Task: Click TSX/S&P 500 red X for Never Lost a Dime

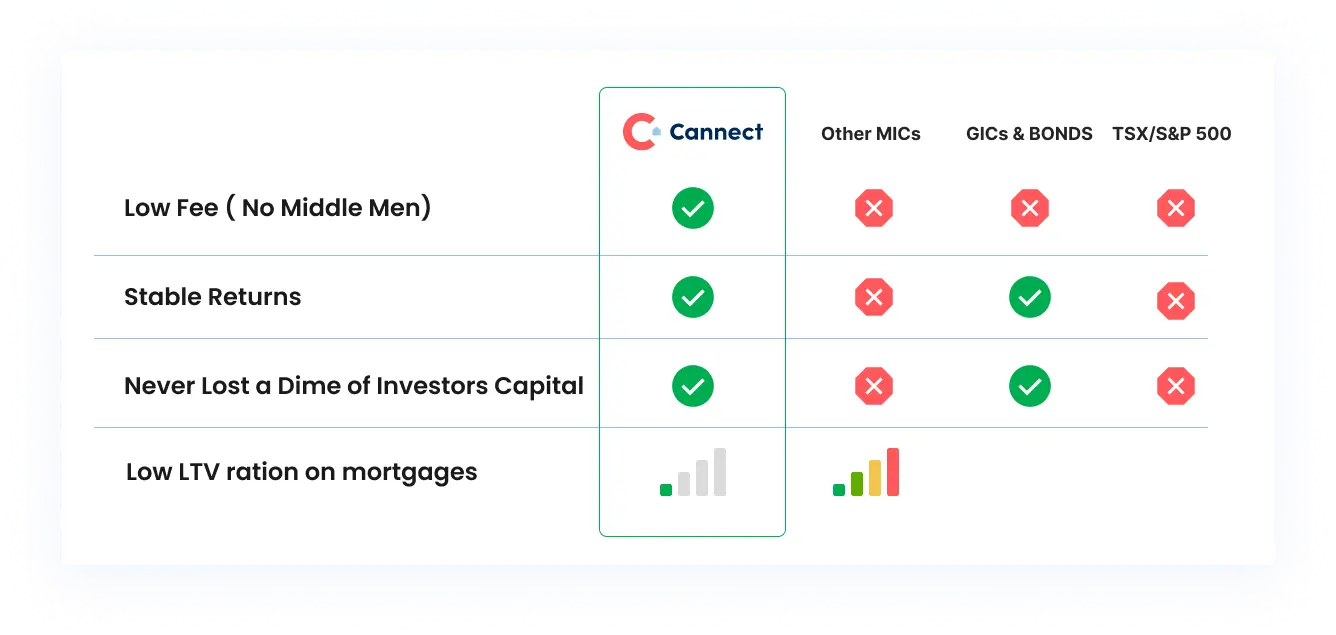Action: pos(1176,386)
